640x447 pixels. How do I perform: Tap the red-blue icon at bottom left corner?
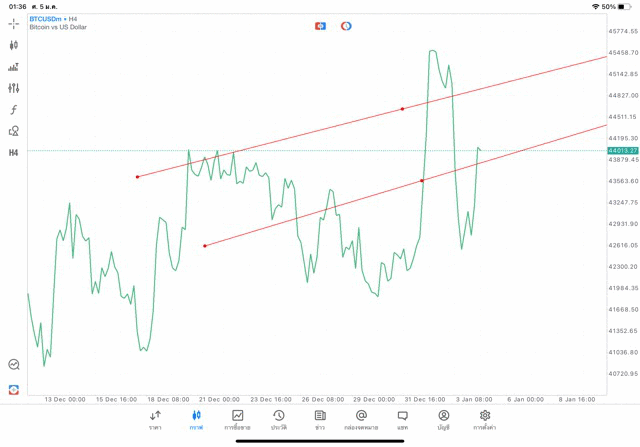coord(14,389)
